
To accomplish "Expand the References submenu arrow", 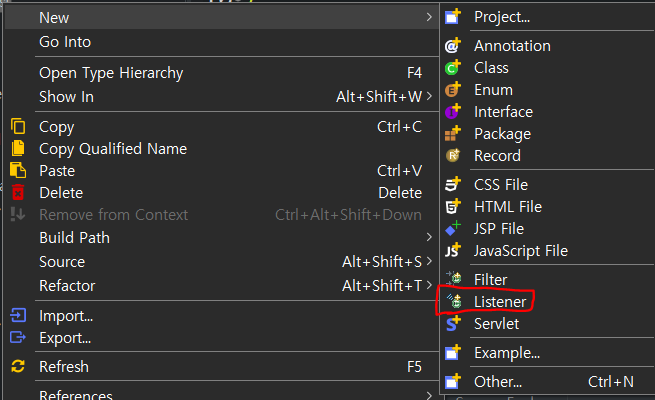I will pos(429,395).
